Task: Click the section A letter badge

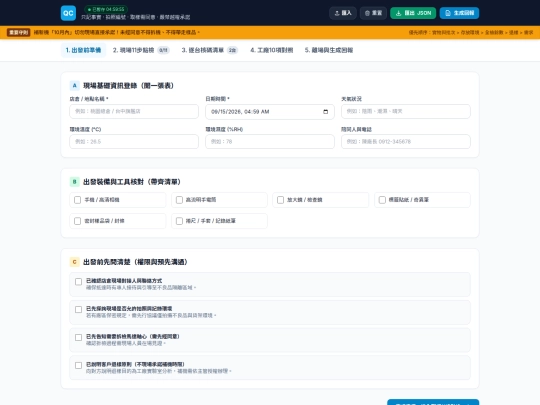Action: [x=74, y=85]
